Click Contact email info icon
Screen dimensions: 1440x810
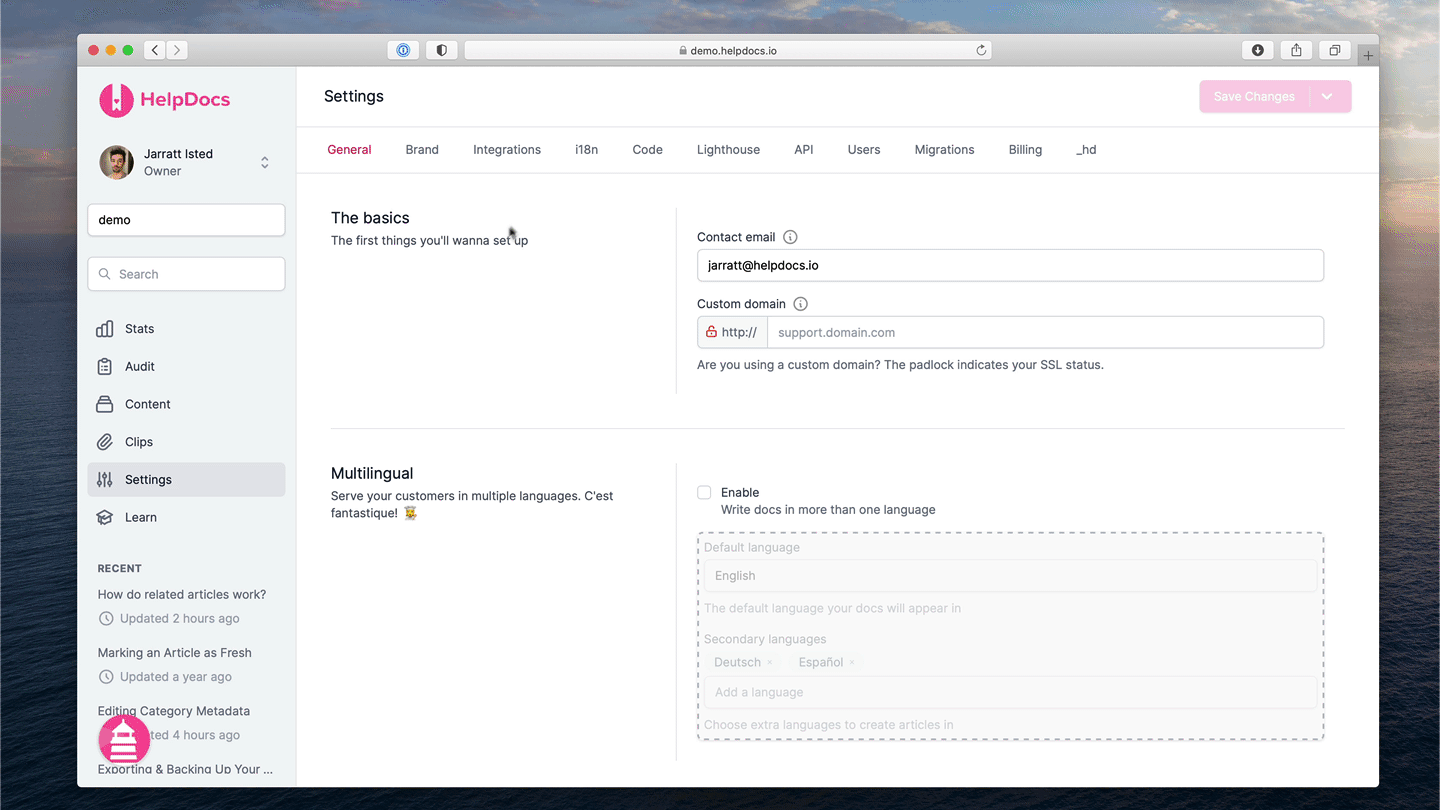790,237
